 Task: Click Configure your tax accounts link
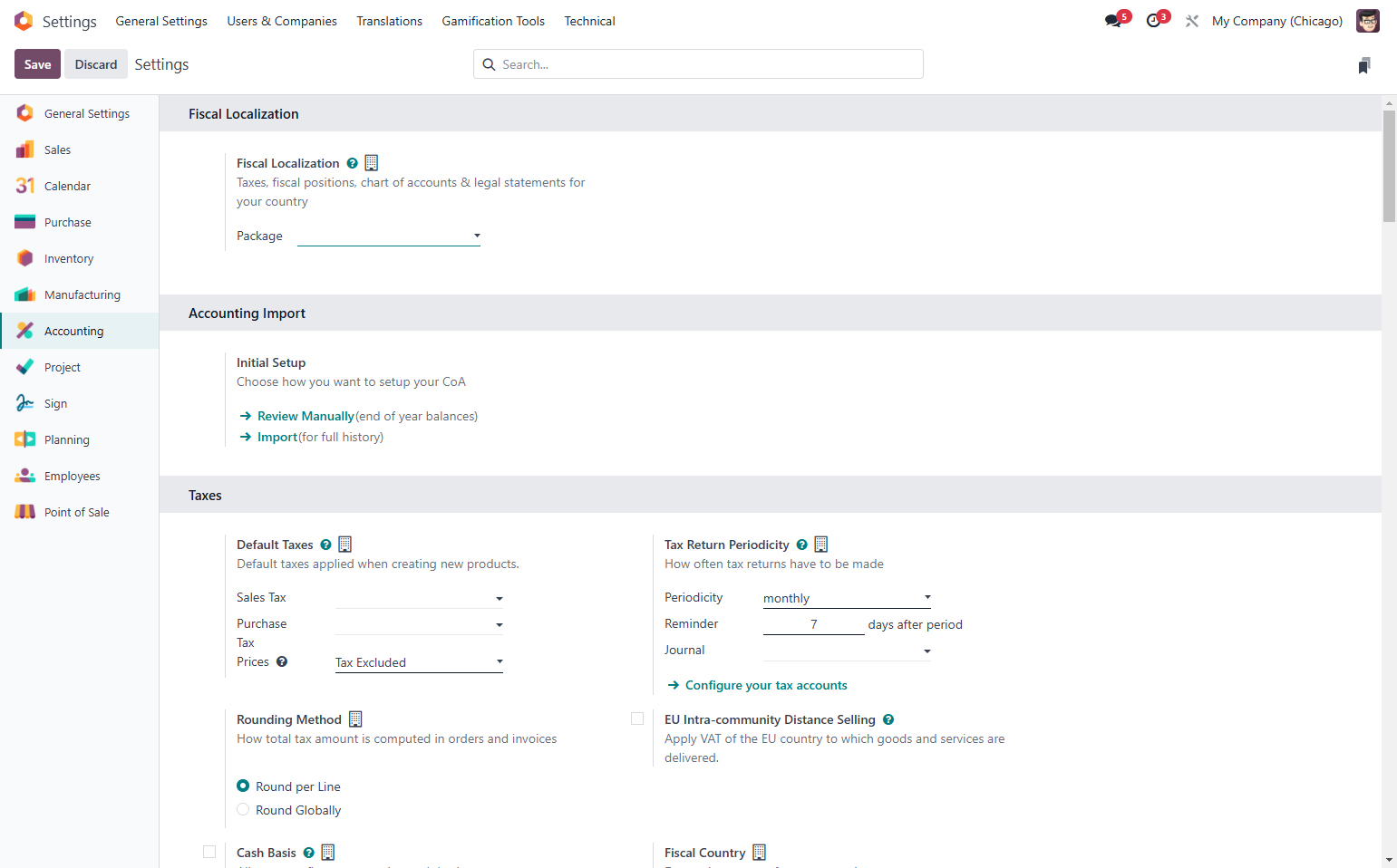pos(766,685)
